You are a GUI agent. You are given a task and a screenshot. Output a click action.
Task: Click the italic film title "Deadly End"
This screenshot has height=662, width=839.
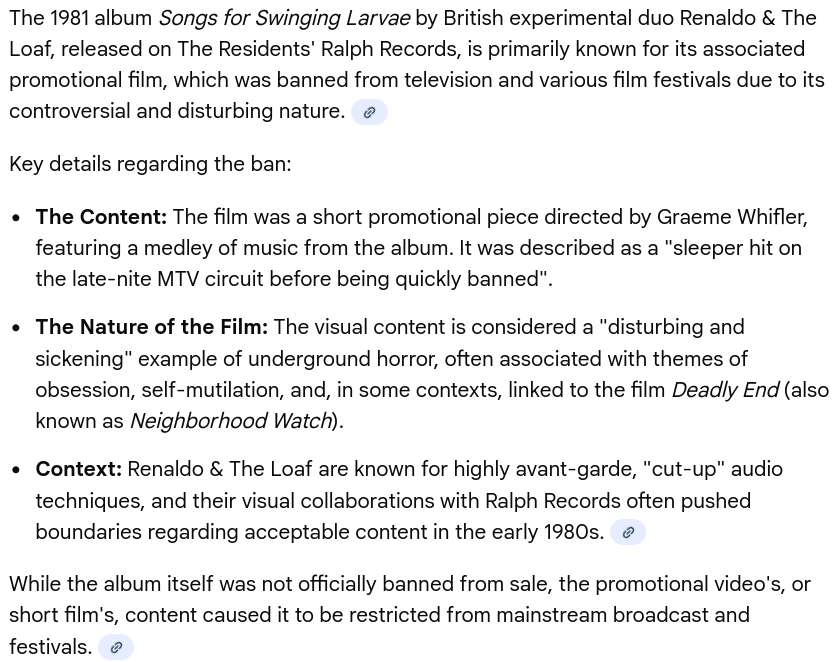point(725,390)
